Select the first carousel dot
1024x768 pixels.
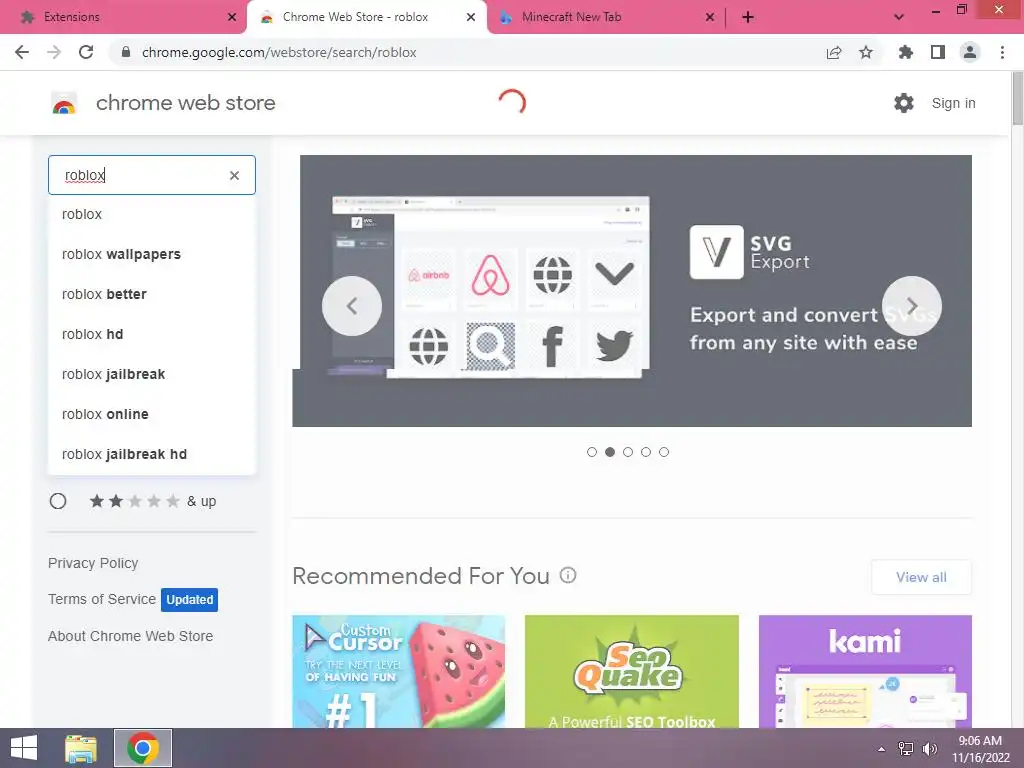[592, 452]
